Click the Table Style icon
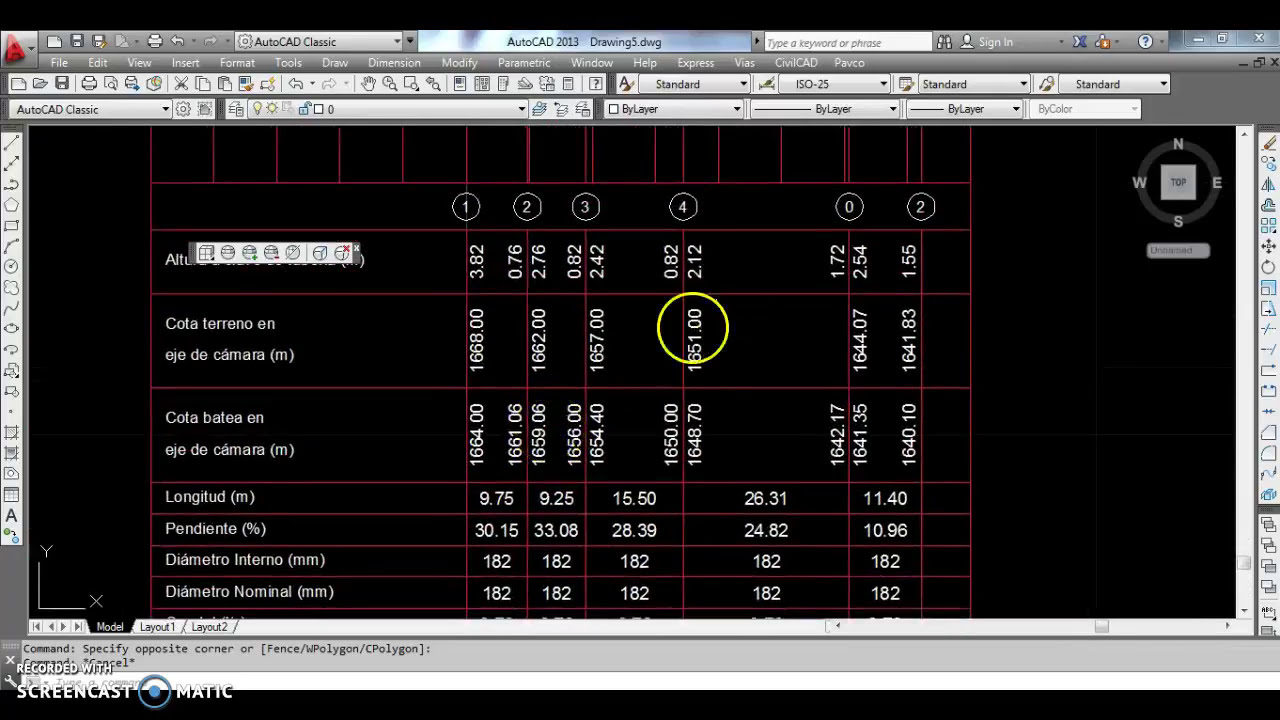This screenshot has width=1280, height=720. [x=905, y=84]
